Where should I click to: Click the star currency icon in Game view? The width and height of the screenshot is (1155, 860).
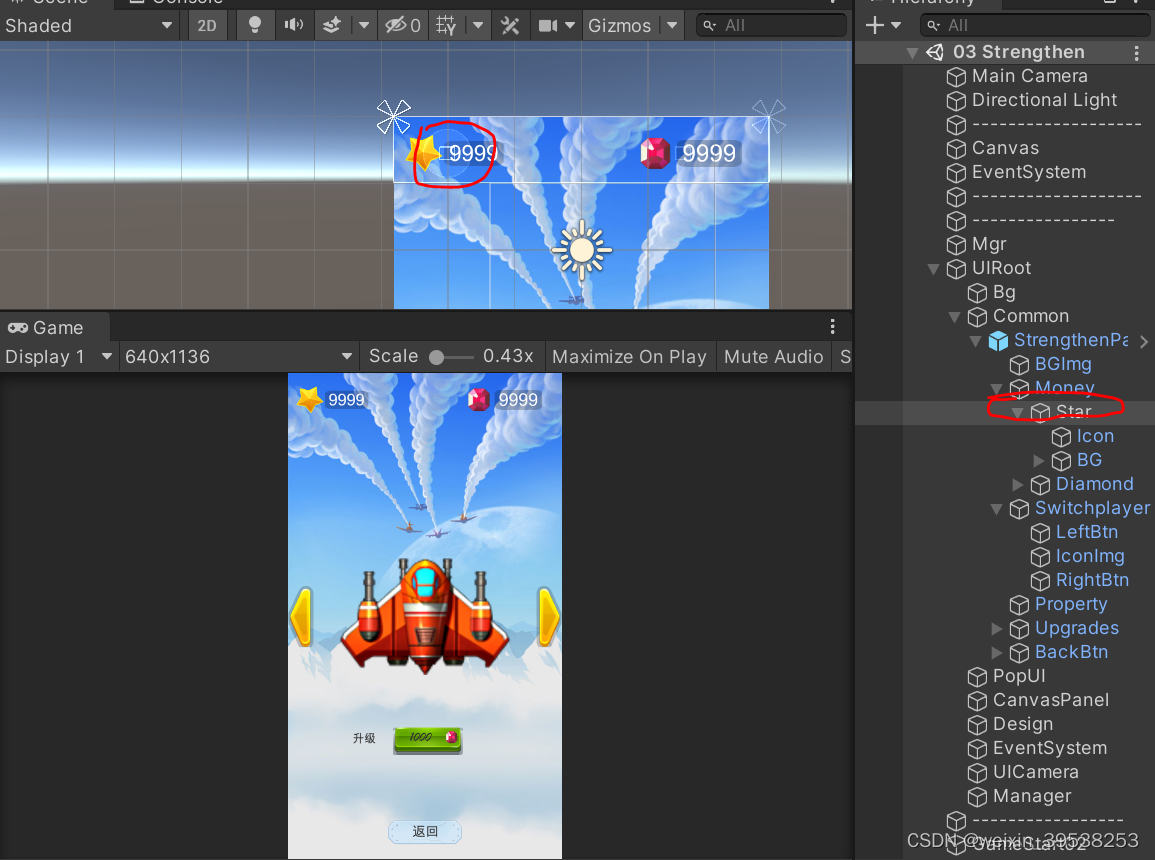[x=310, y=399]
